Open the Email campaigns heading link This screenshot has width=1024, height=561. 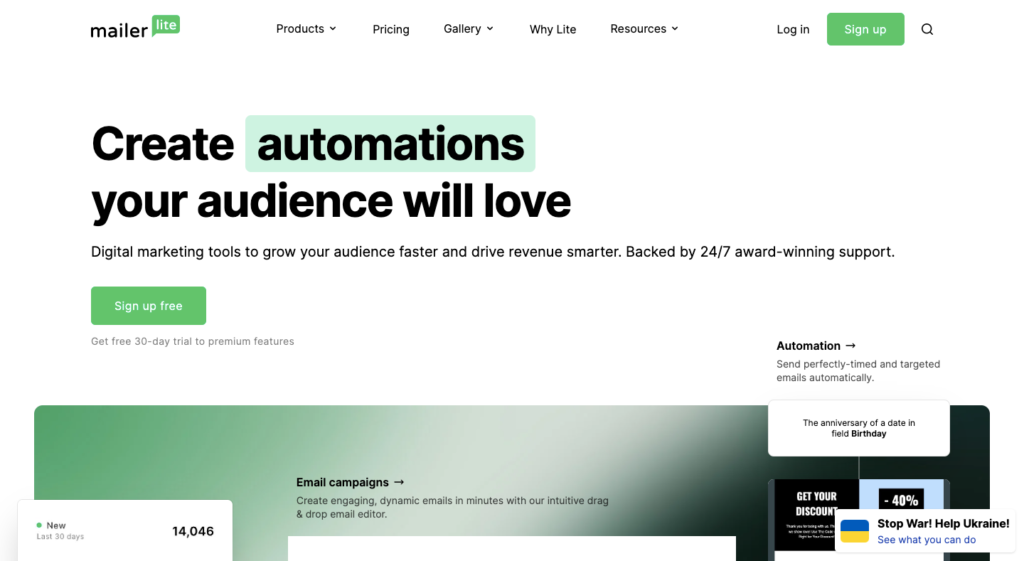tap(342, 482)
